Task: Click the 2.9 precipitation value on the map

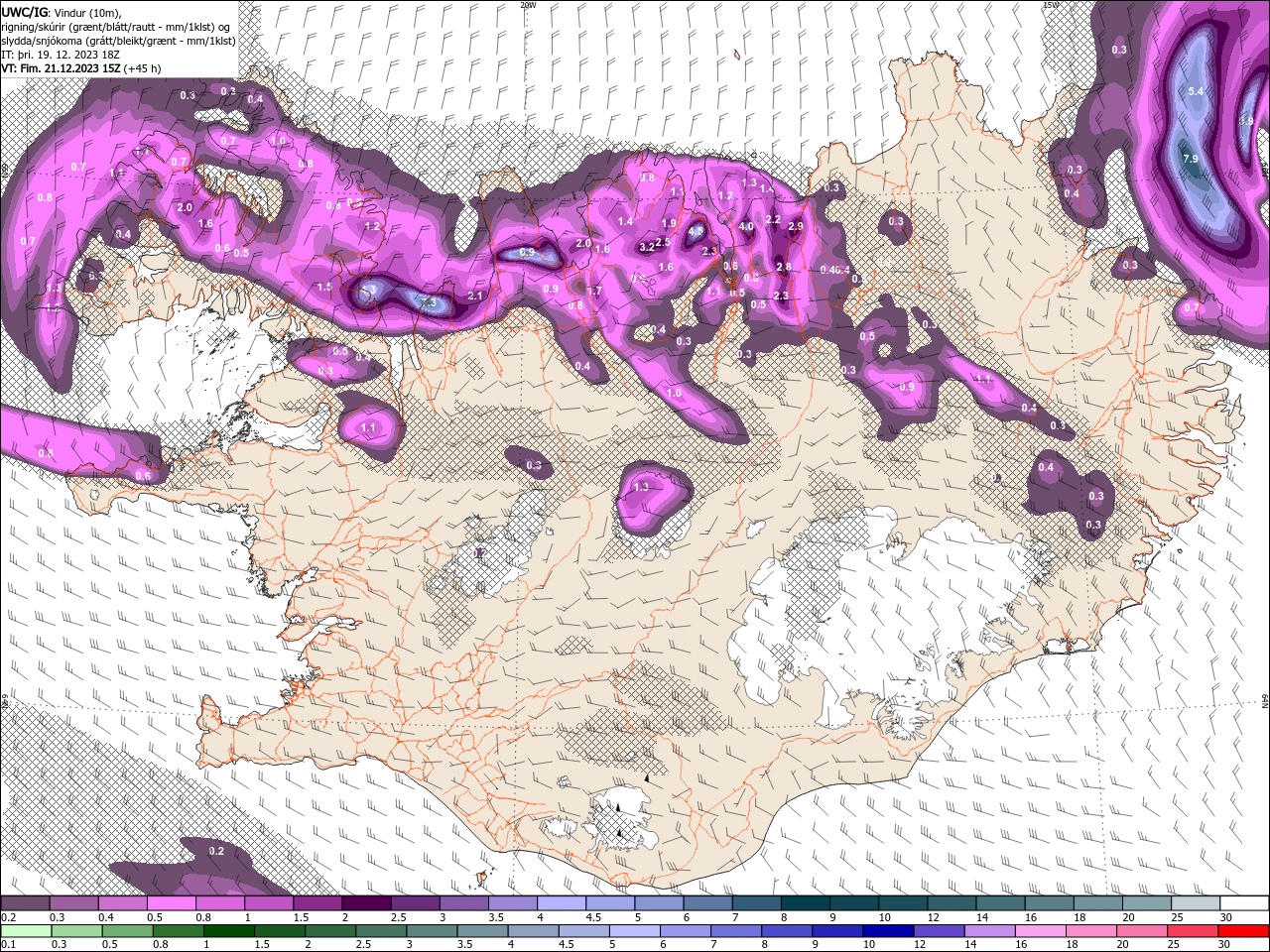Action: click(x=795, y=226)
